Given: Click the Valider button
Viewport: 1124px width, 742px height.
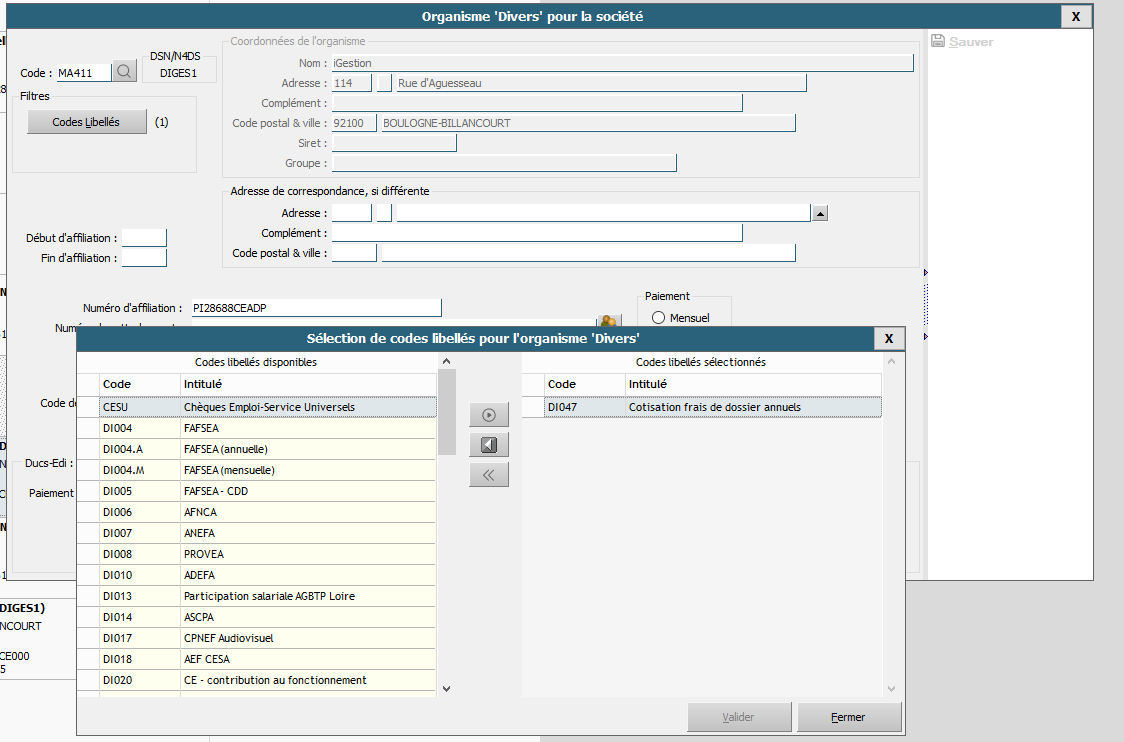Looking at the screenshot, I should (738, 717).
